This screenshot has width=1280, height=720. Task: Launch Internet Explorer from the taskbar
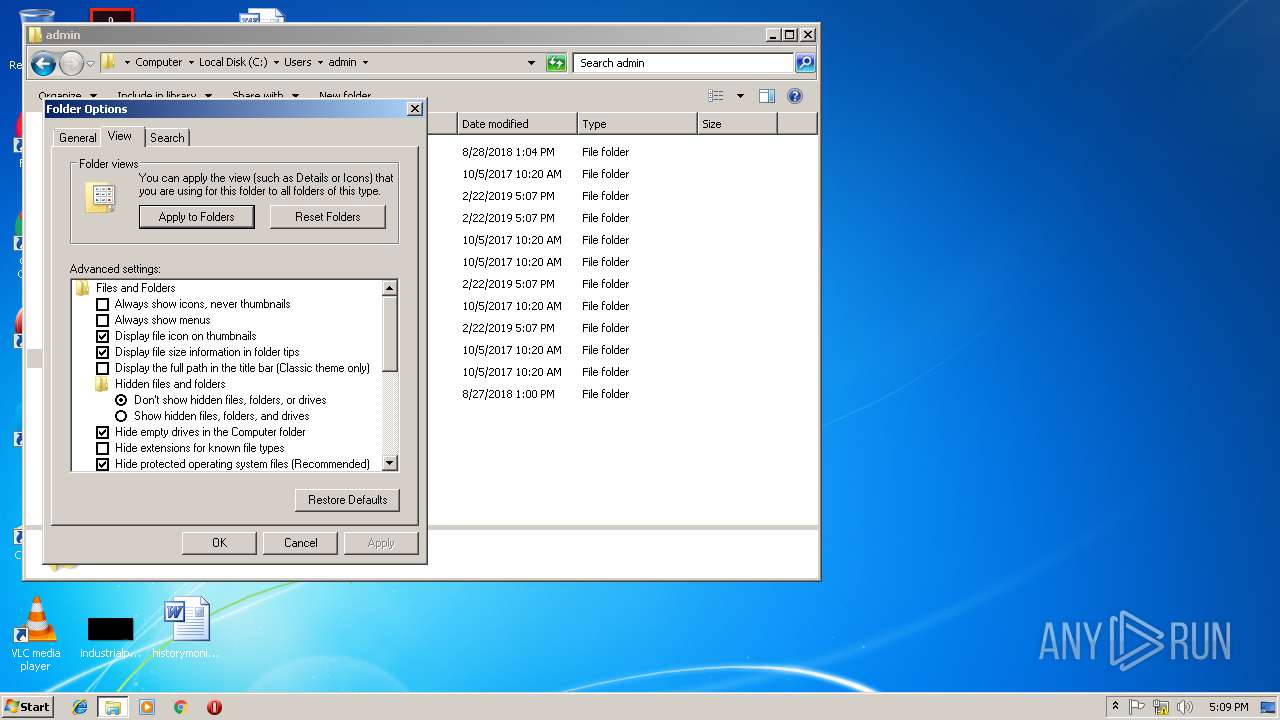click(x=80, y=707)
